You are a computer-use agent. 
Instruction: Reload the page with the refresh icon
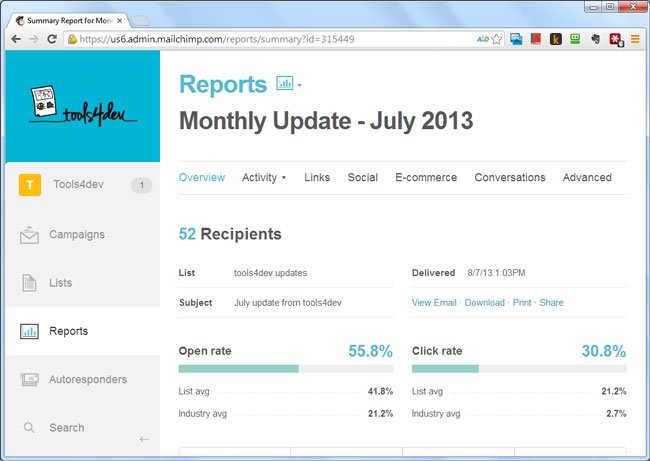point(52,39)
